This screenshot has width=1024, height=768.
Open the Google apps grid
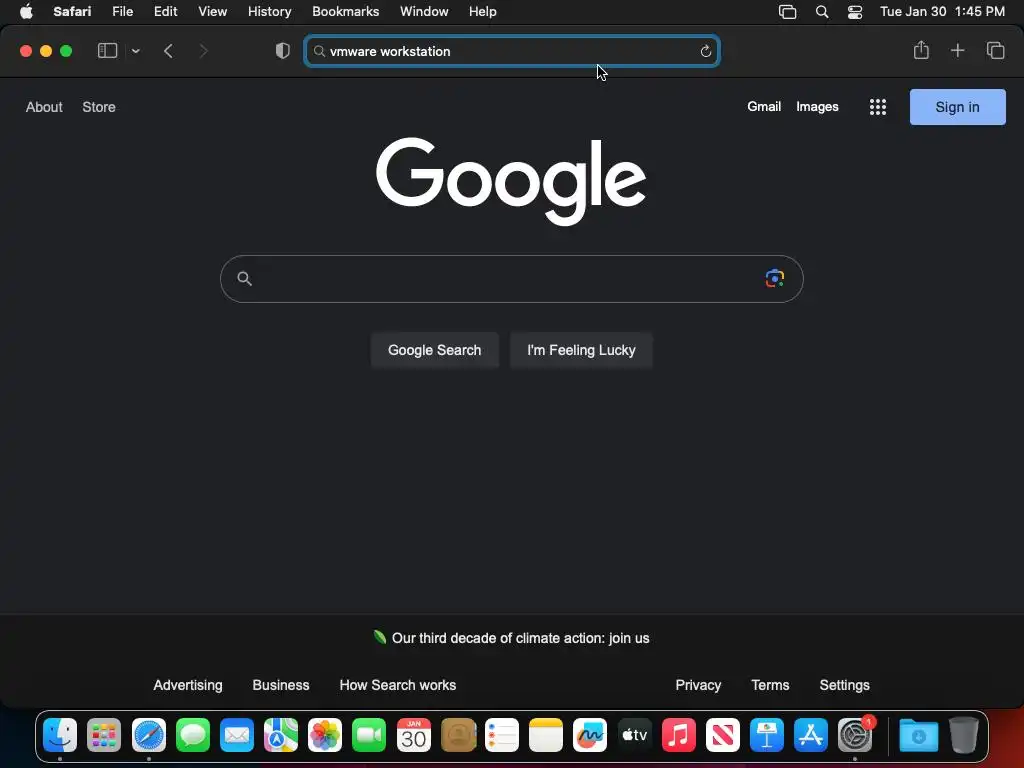coord(878,107)
